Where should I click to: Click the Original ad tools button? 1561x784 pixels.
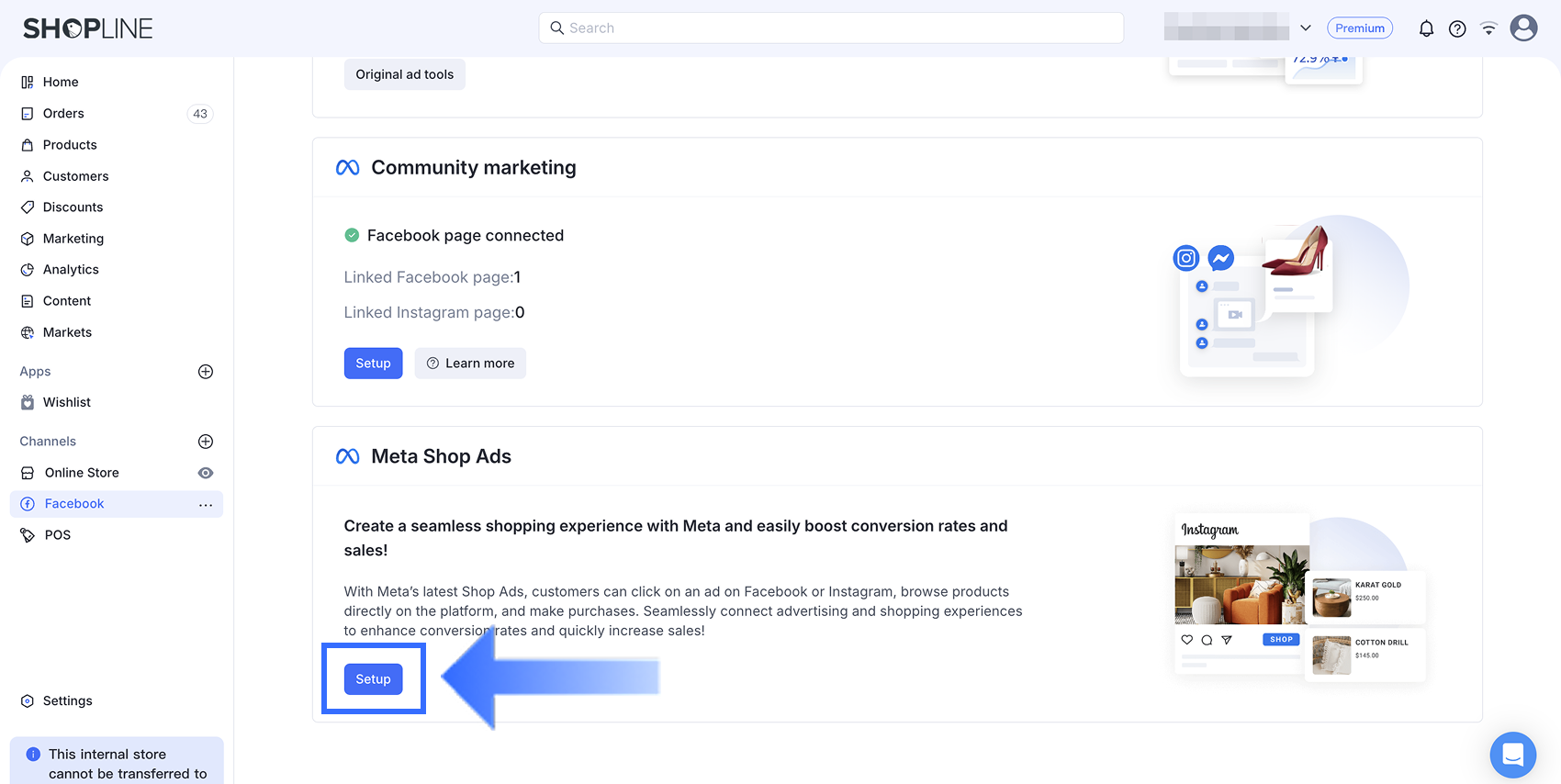coord(405,74)
